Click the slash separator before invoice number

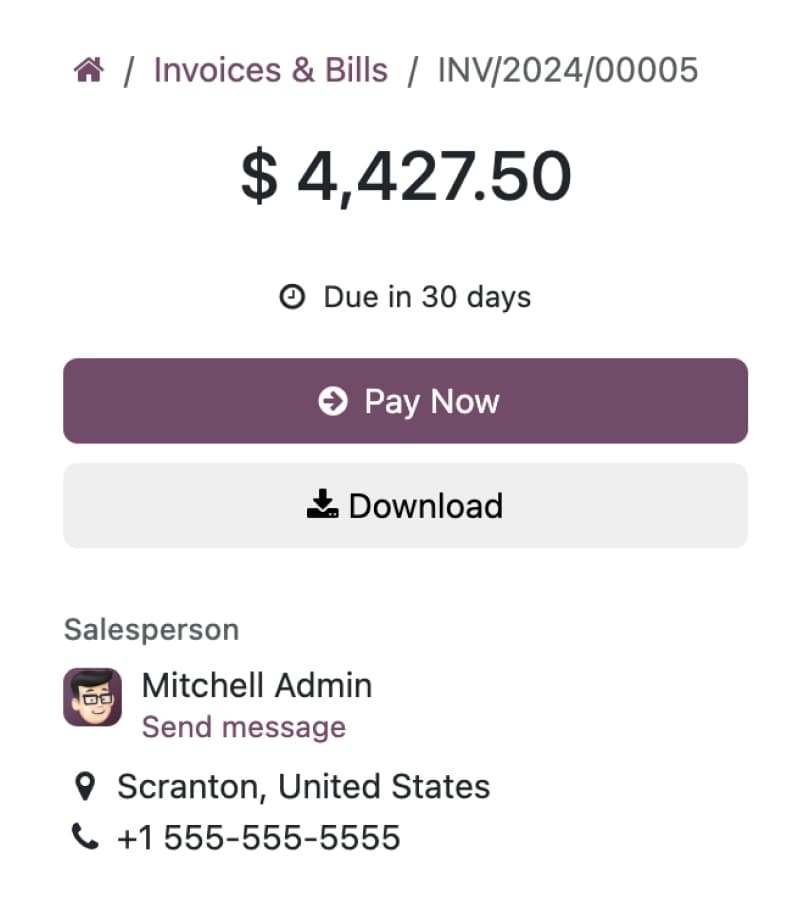click(x=412, y=71)
